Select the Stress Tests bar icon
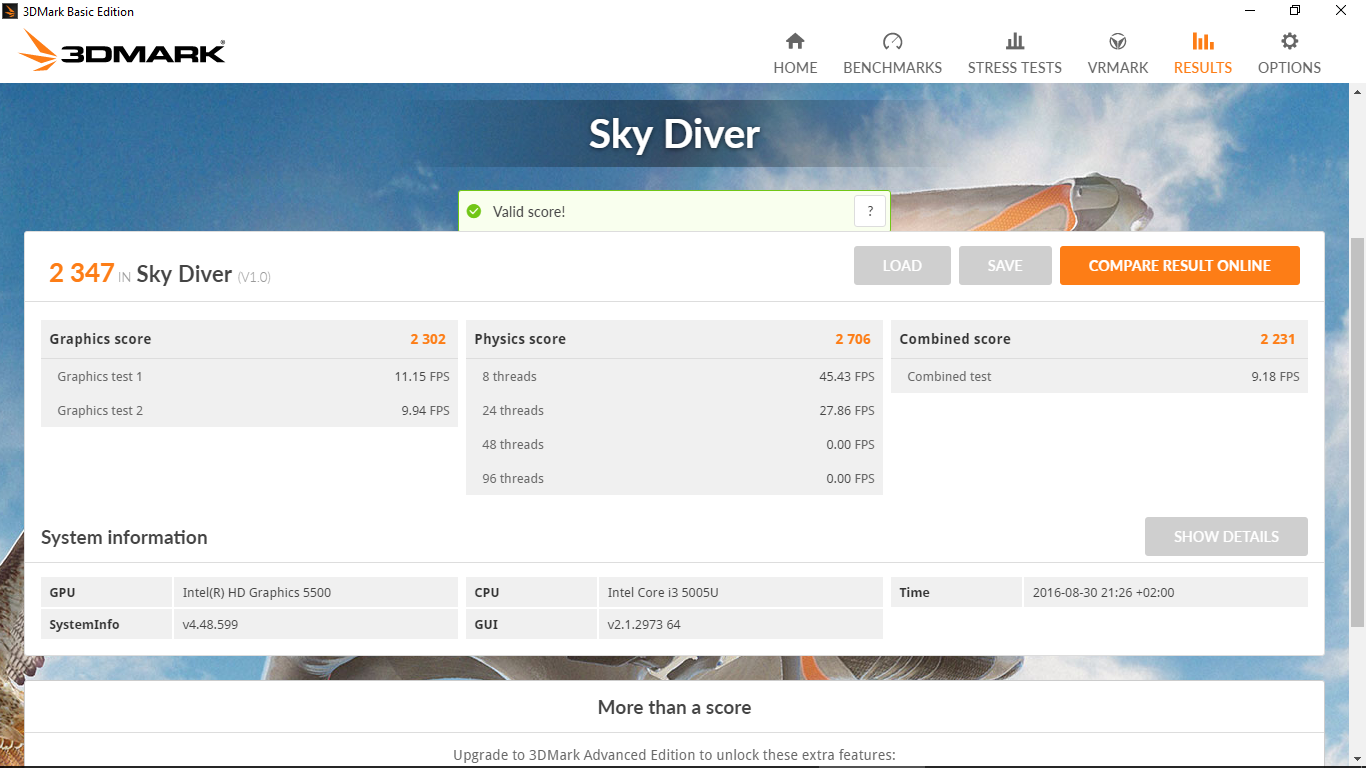This screenshot has width=1366, height=768. [1014, 41]
